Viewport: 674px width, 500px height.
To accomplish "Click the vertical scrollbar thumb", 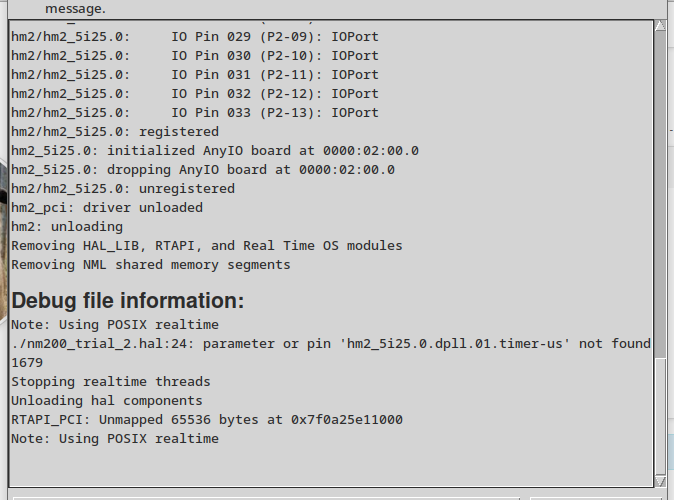I will pyautogui.click(x=660, y=416).
